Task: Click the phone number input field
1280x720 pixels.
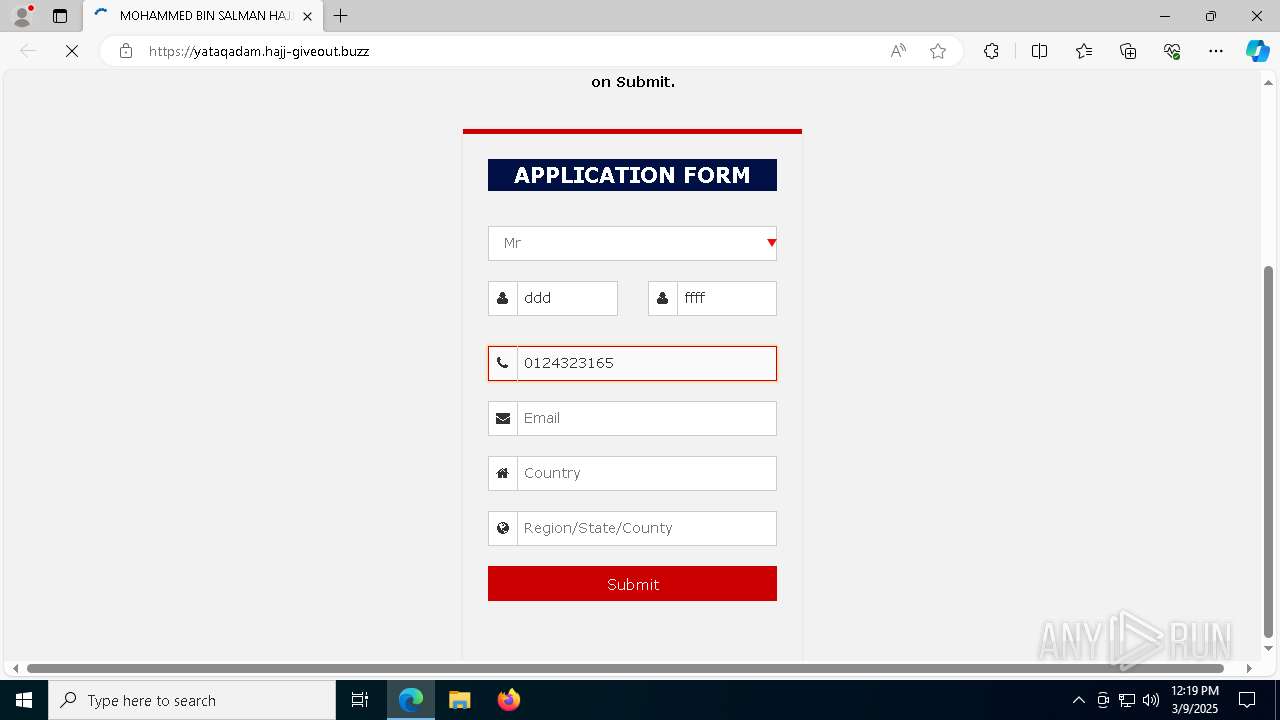Action: [646, 363]
